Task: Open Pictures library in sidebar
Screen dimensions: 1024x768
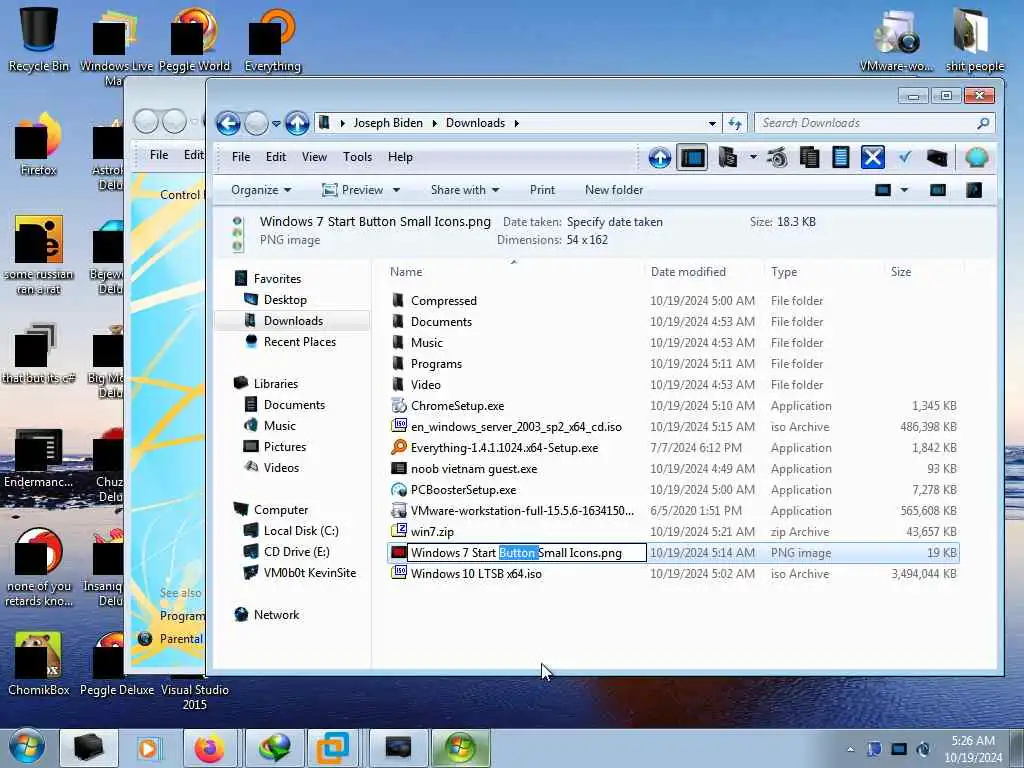Action: click(x=285, y=447)
